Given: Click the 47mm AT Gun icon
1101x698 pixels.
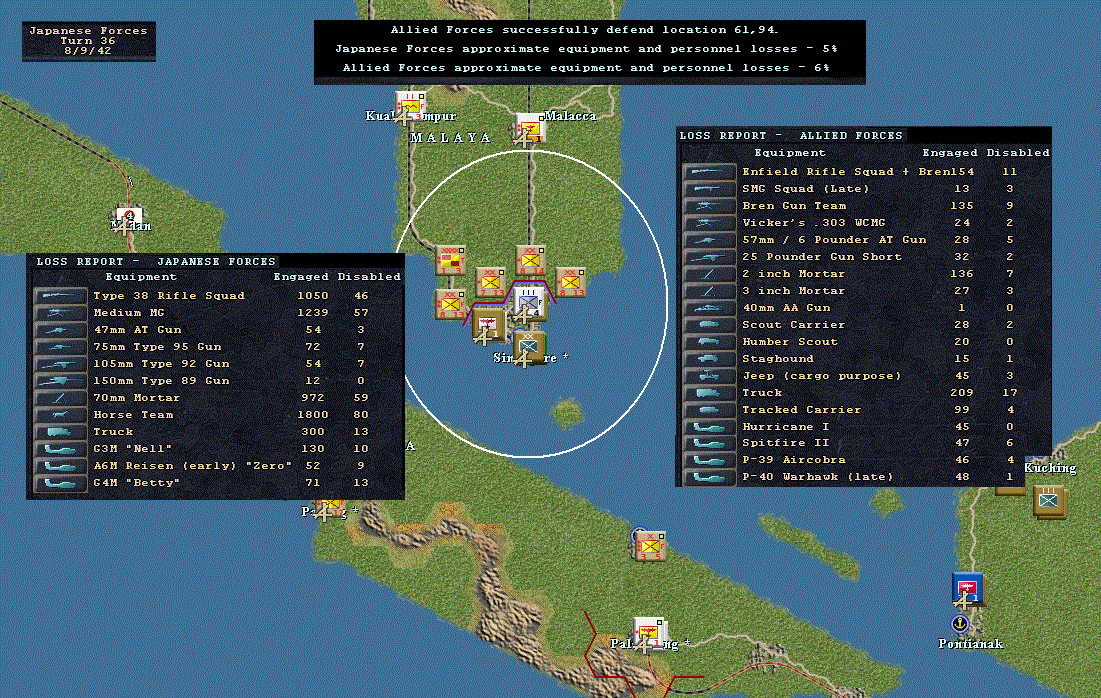Looking at the screenshot, I should (x=60, y=329).
